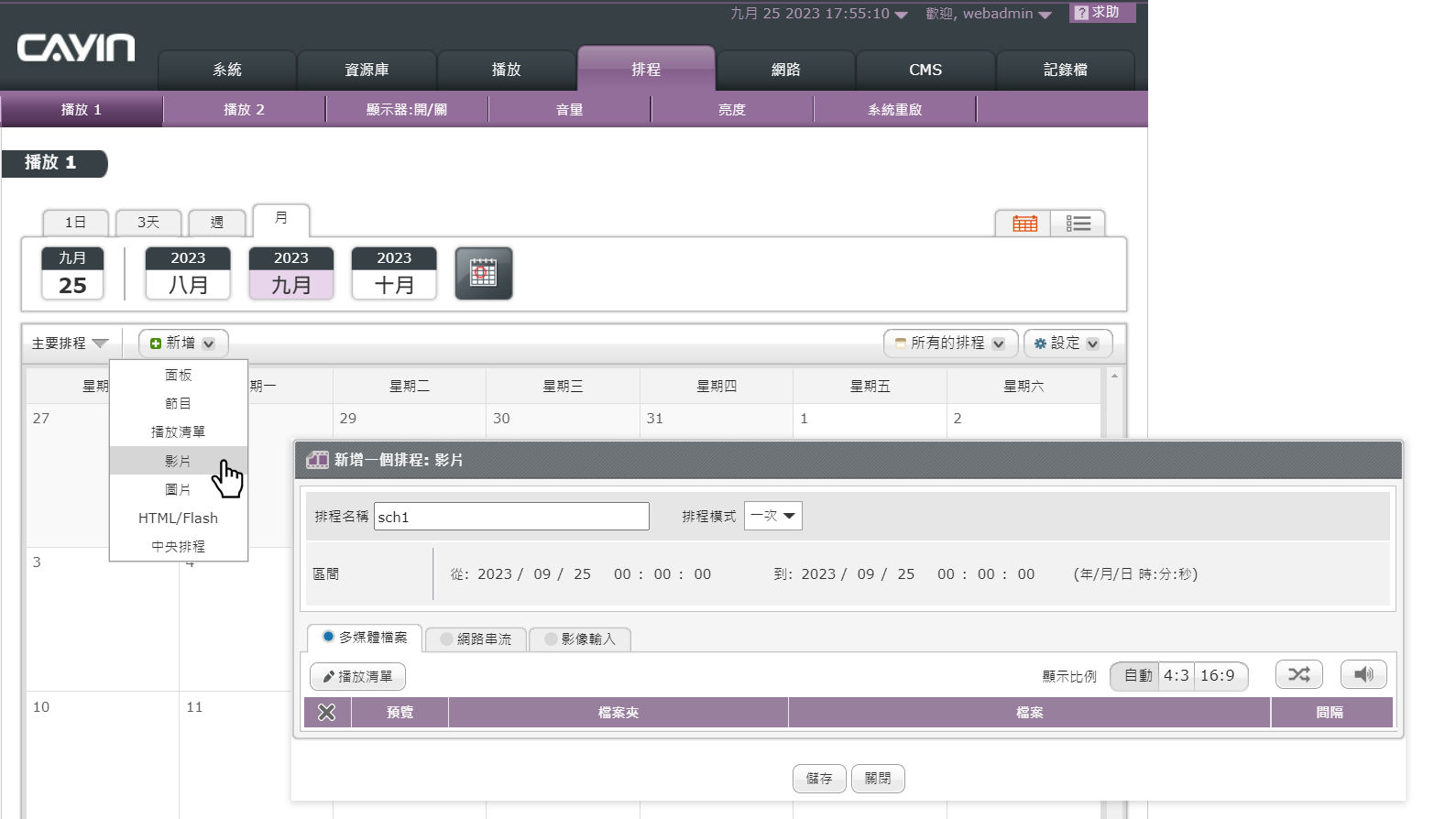Switch to calendar grid view
This screenshot has height=819, width=1456.
click(x=1024, y=224)
